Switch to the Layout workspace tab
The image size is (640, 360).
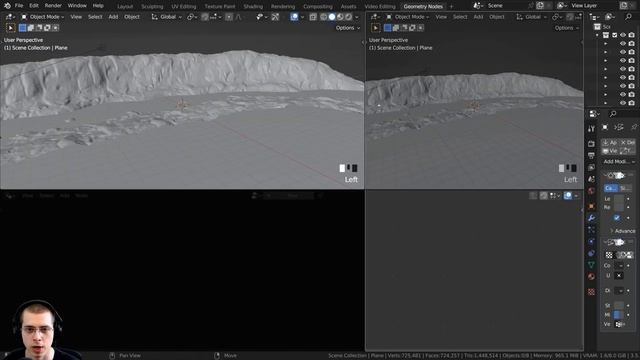click(125, 7)
